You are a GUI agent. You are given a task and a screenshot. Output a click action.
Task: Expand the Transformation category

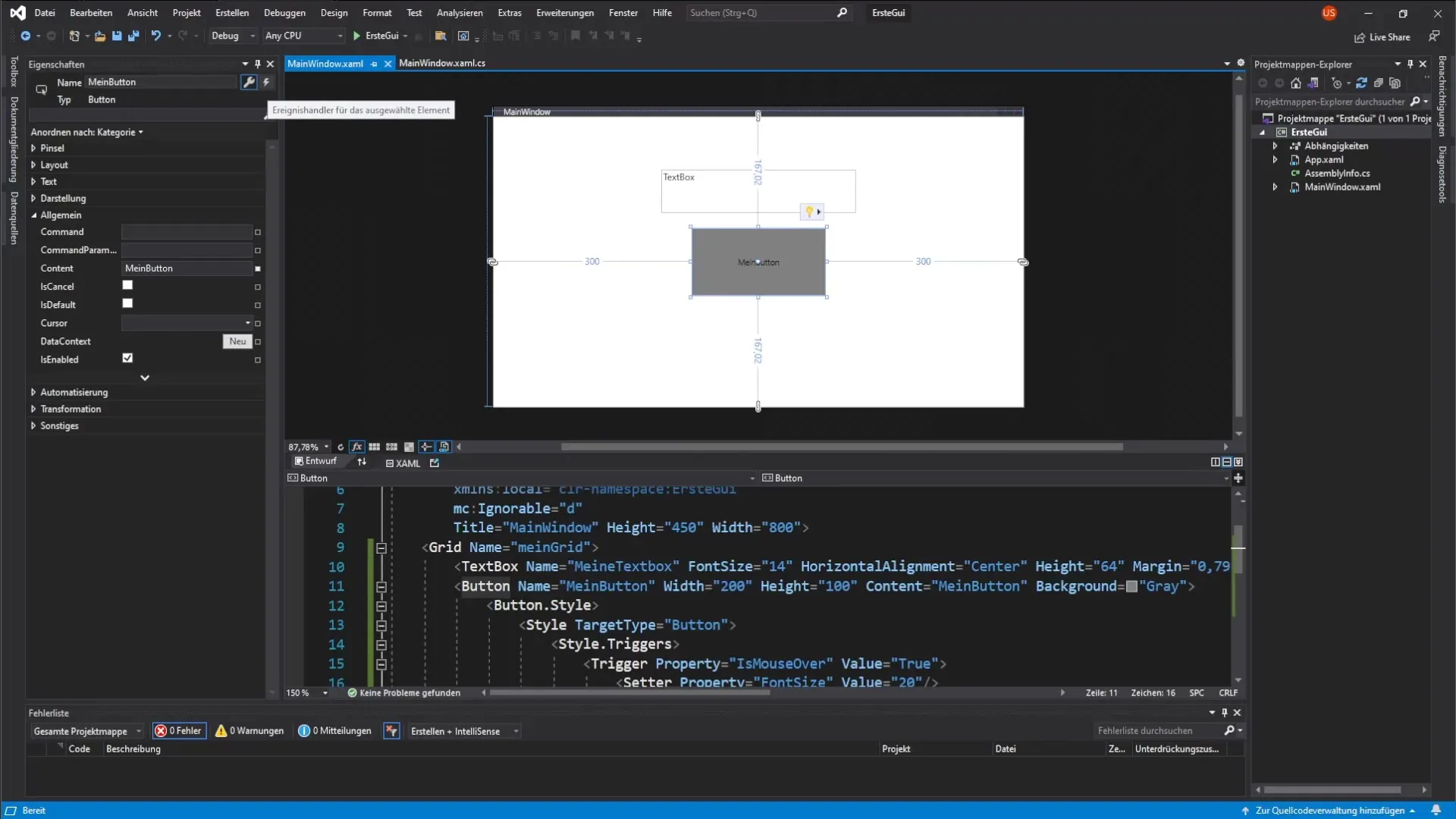pos(33,409)
